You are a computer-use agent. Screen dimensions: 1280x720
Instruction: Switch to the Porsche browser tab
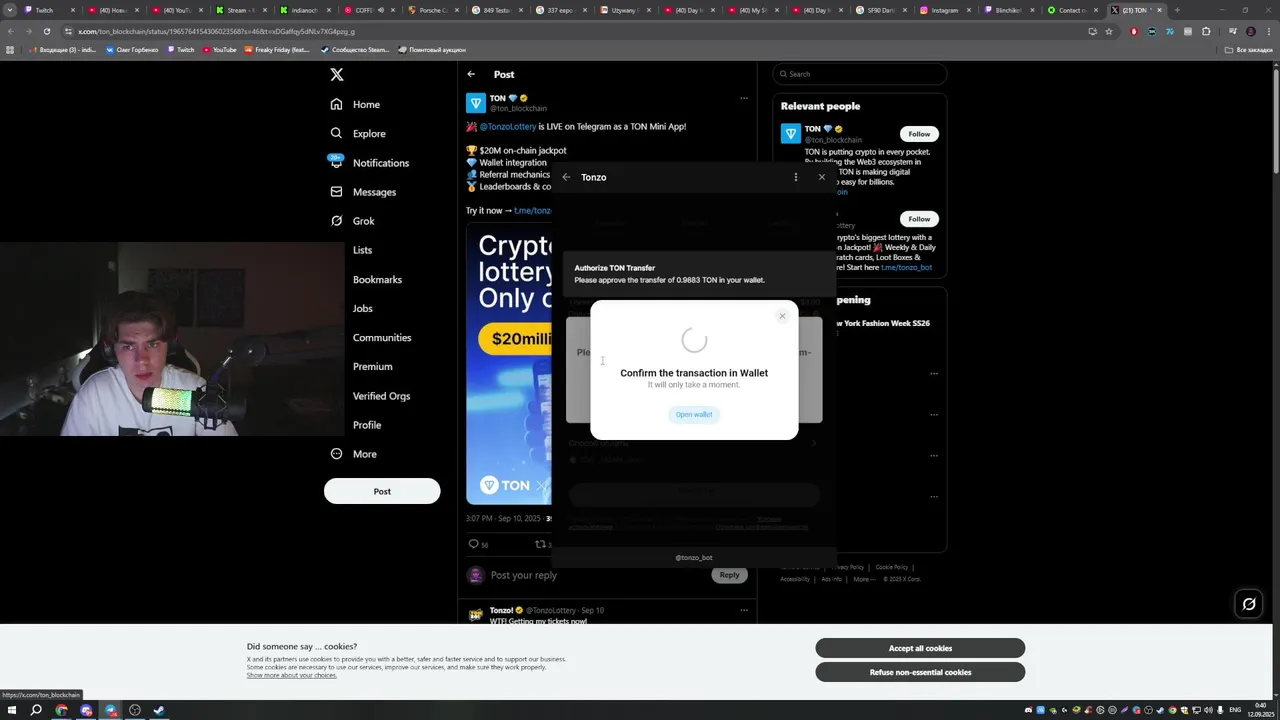click(433, 10)
